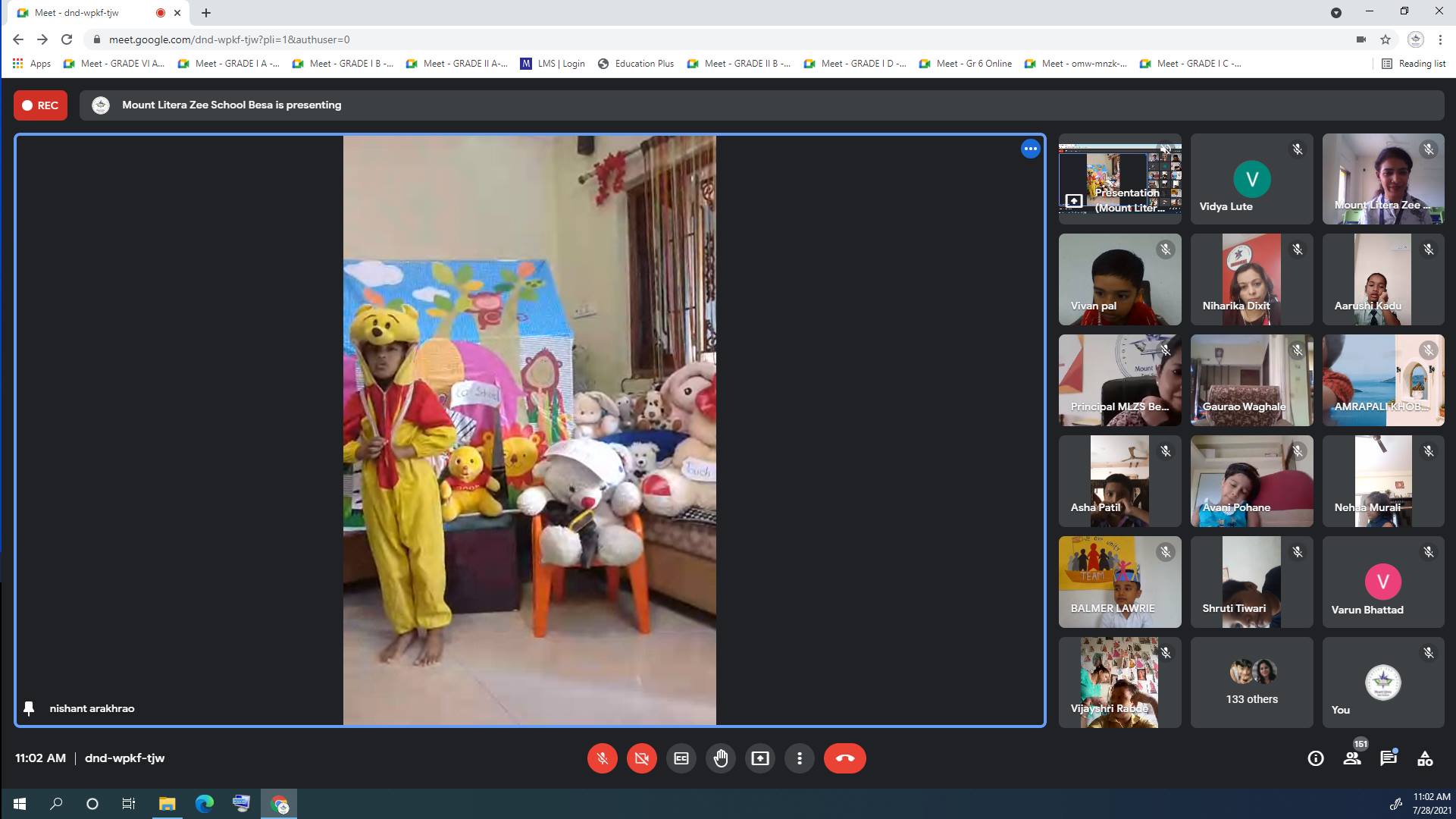Open Cortana from the taskbar
The image size is (1456, 819).
tap(92, 804)
